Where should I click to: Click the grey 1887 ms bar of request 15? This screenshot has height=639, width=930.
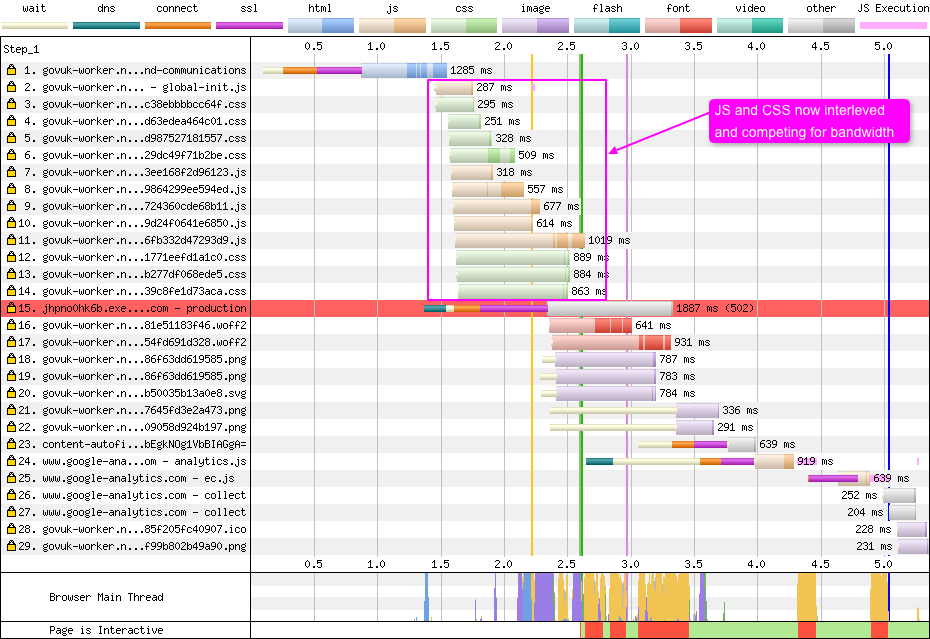[610, 309]
